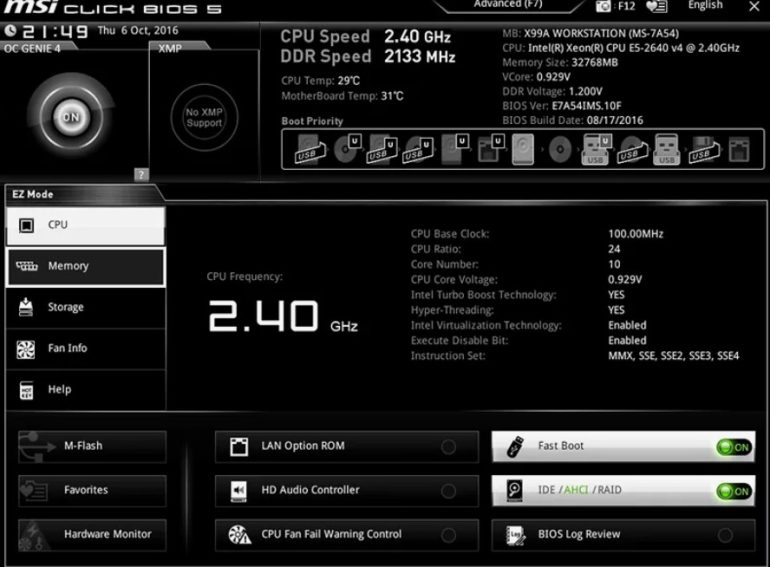
Task: Click the DDR Voltage 1.200V line
Action: (552, 92)
